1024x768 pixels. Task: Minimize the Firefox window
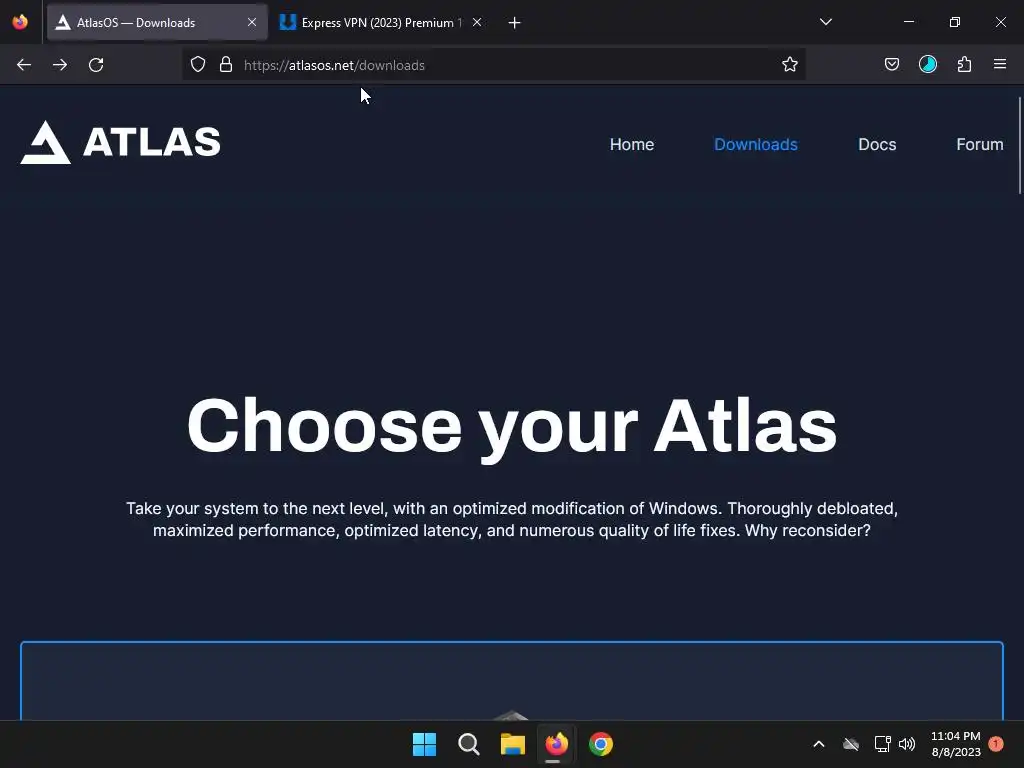pos(909,22)
